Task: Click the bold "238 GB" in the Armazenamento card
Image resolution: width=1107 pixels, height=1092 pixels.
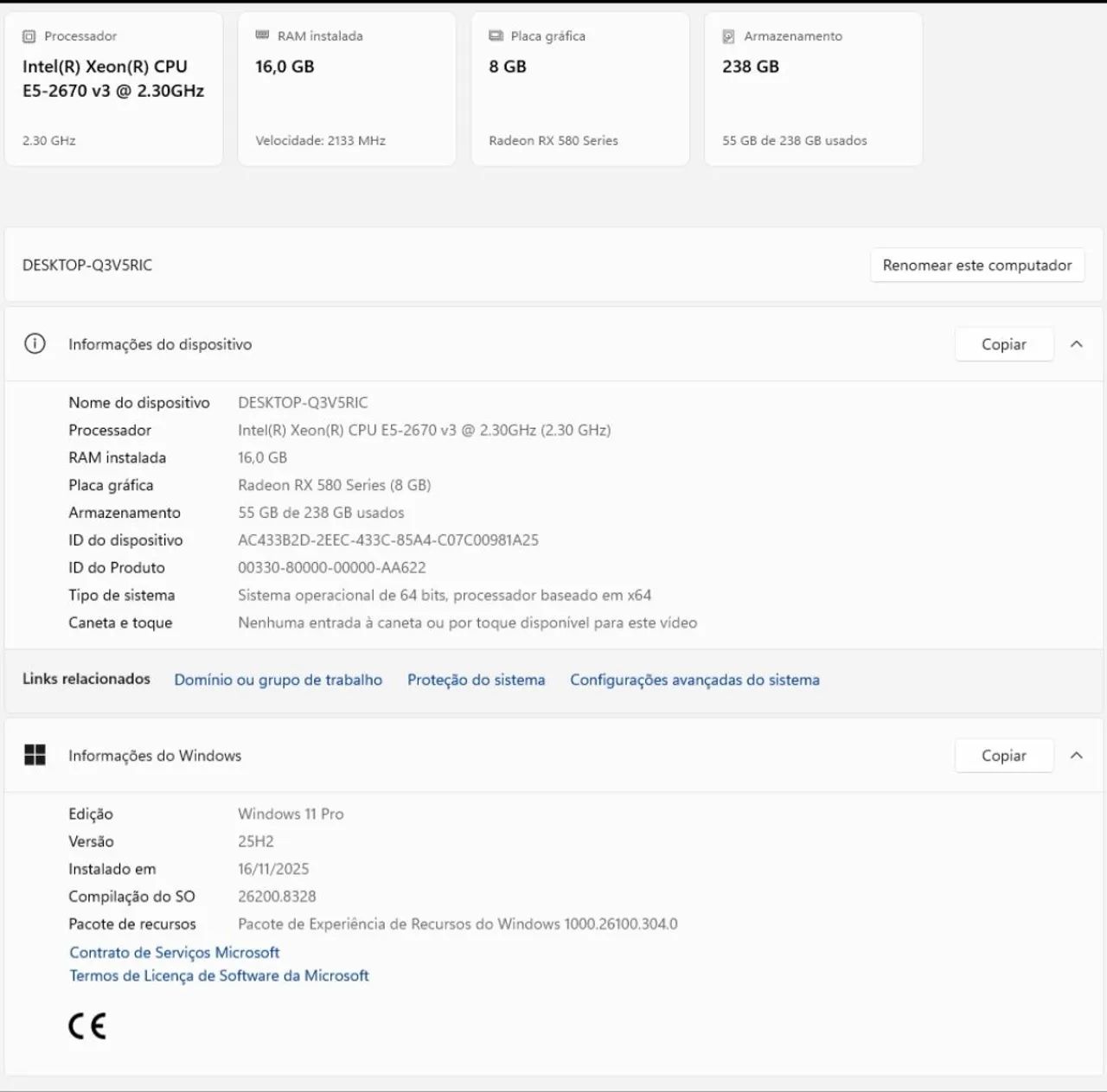Action: pos(751,67)
